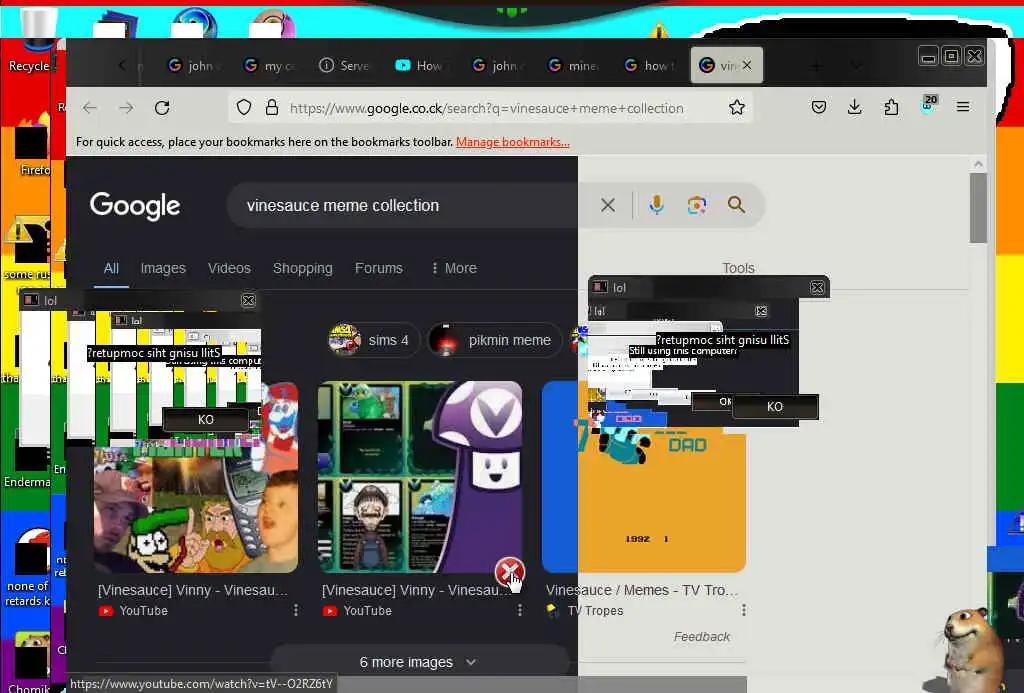This screenshot has width=1024, height=693.
Task: Open the Tools search options
Action: pyautogui.click(x=738, y=268)
